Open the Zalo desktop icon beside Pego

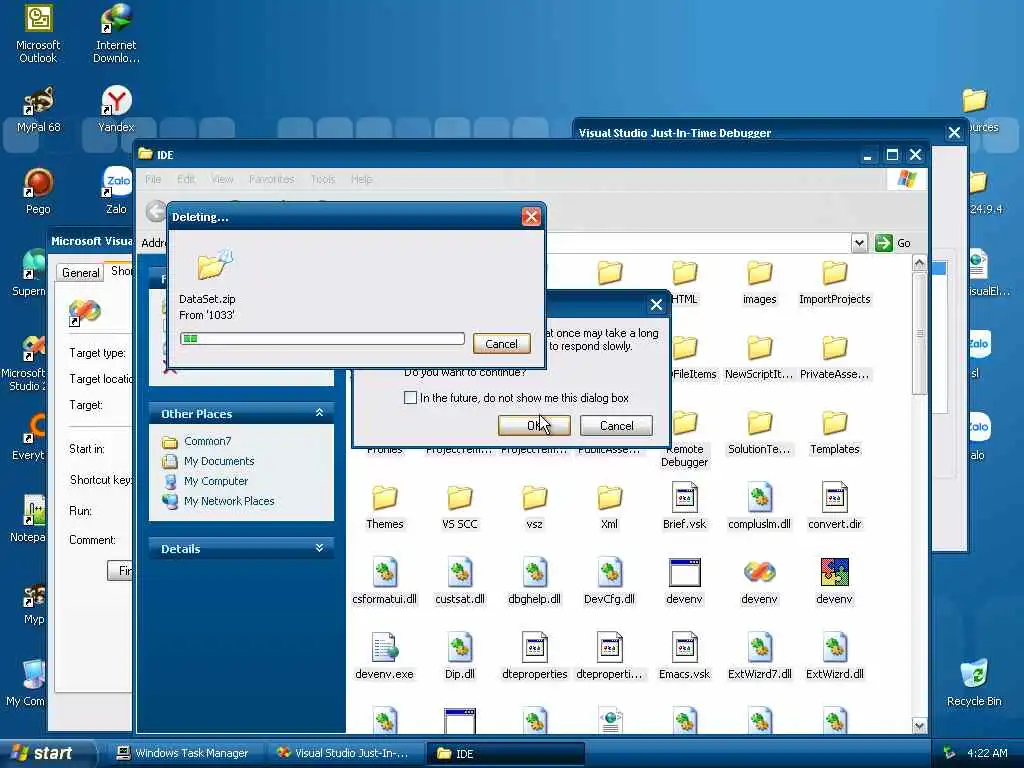pyautogui.click(x=116, y=191)
